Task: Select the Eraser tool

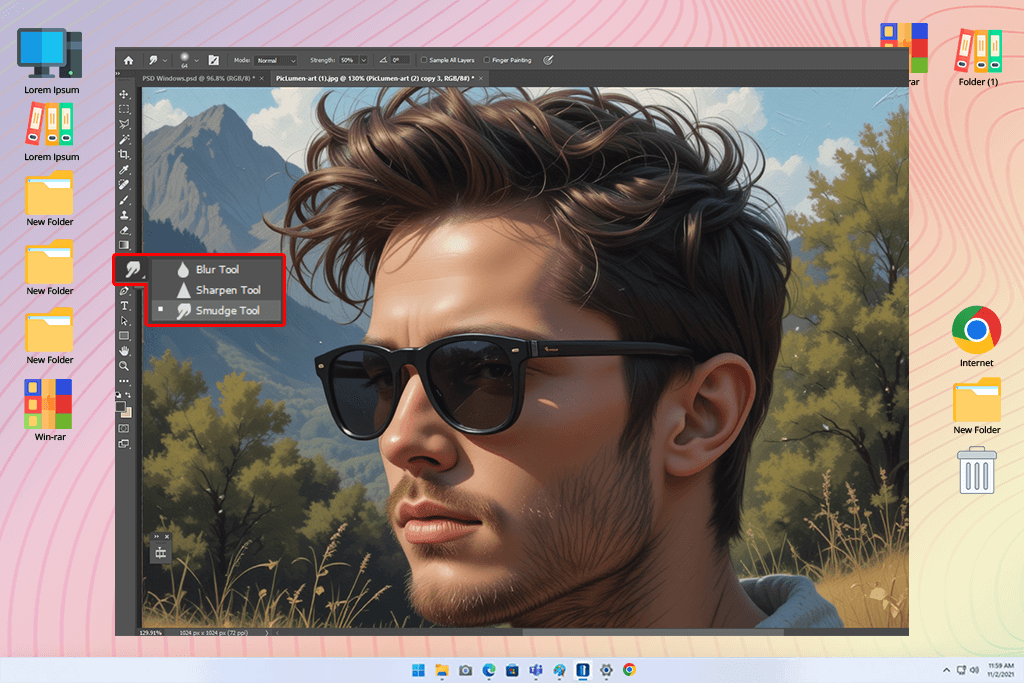Action: [124, 230]
